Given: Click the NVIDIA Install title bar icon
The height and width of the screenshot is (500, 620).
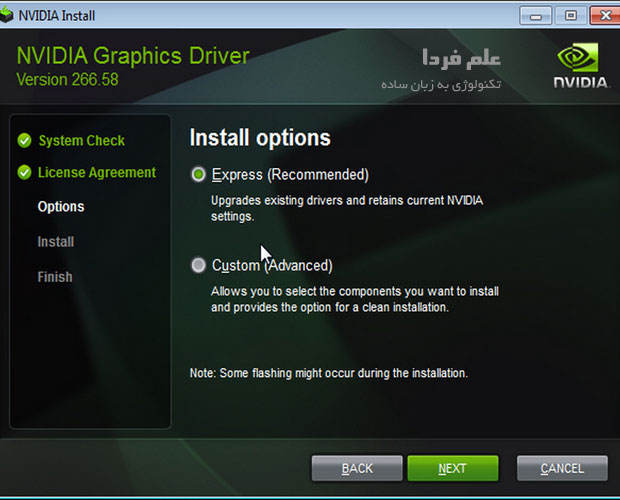Looking at the screenshot, I should tap(9, 16).
